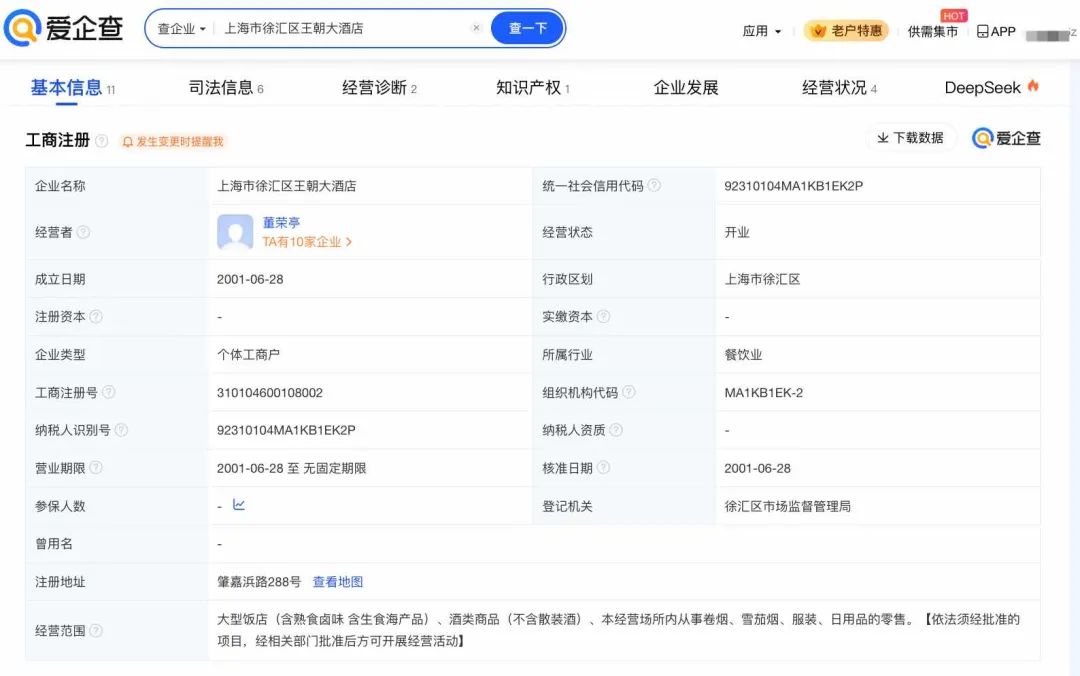Open the DeepSeek tab
Viewport: 1080px width, 676px height.
point(991,88)
